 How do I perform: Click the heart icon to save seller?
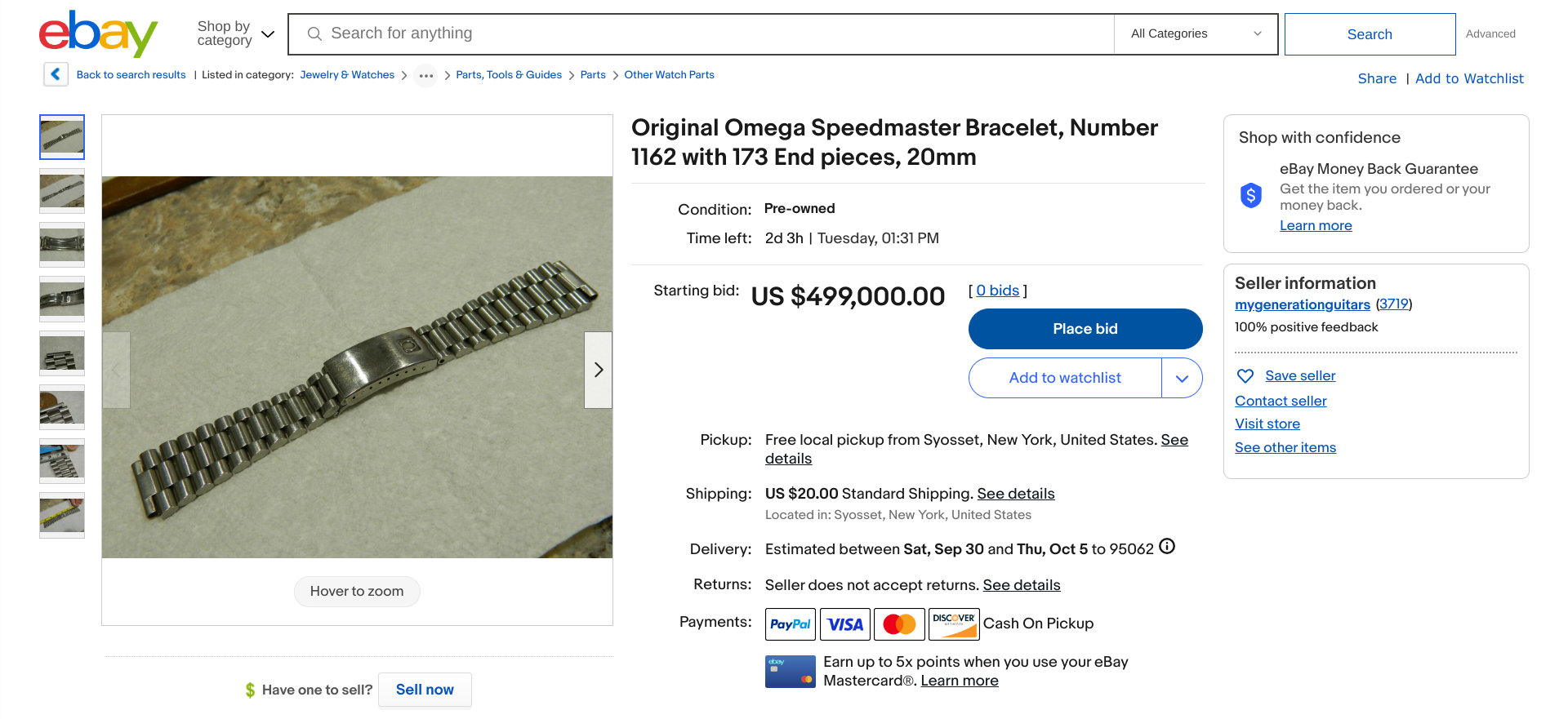tap(1245, 376)
